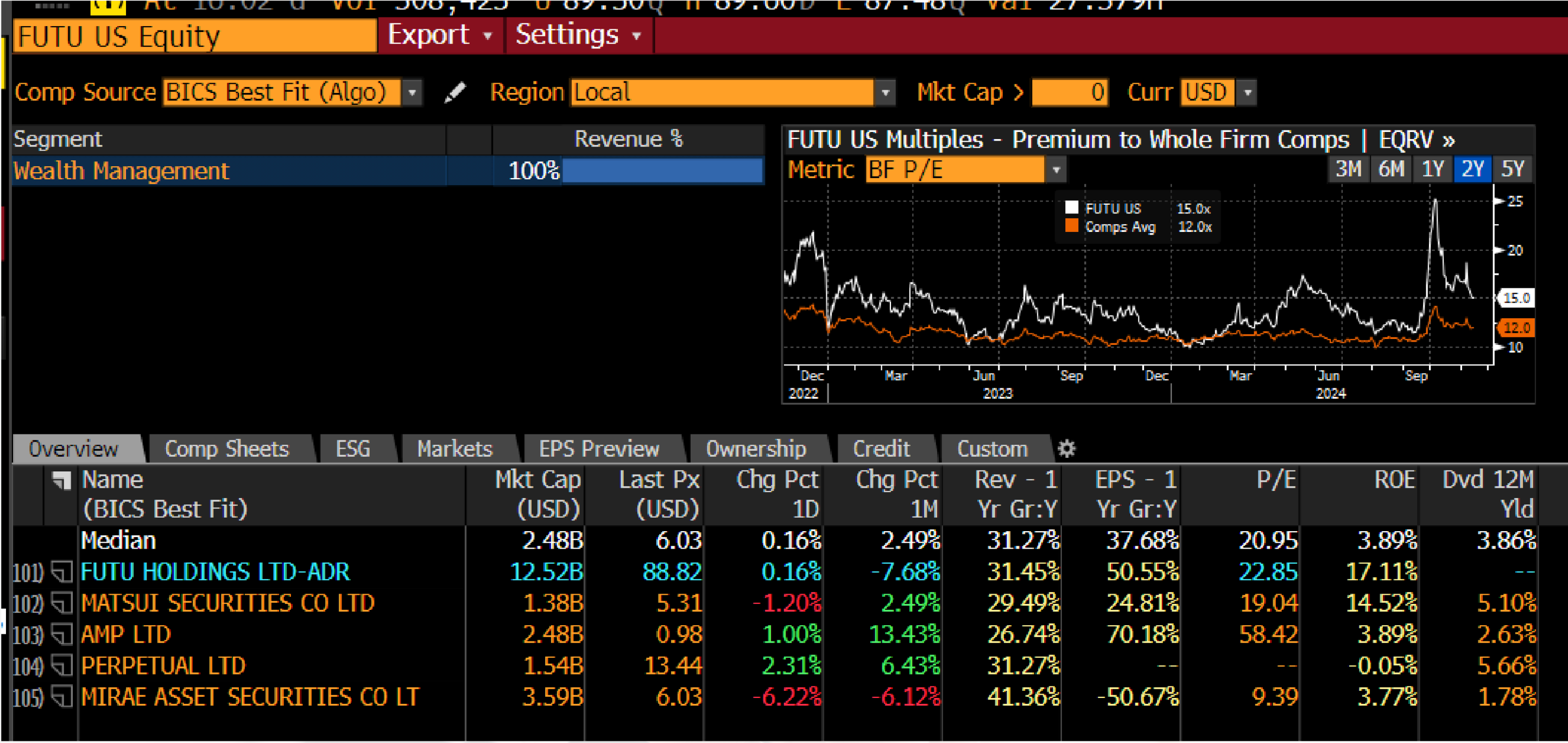This screenshot has width=1568, height=743.
Task: Select the 3M chart range
Action: [1348, 169]
